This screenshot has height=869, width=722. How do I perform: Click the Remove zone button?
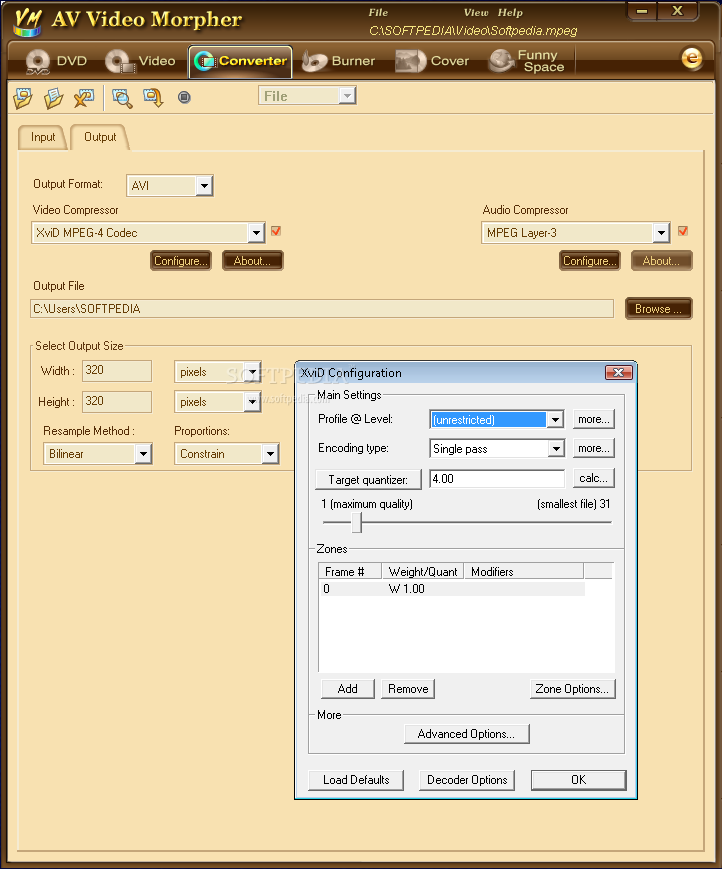(x=408, y=689)
